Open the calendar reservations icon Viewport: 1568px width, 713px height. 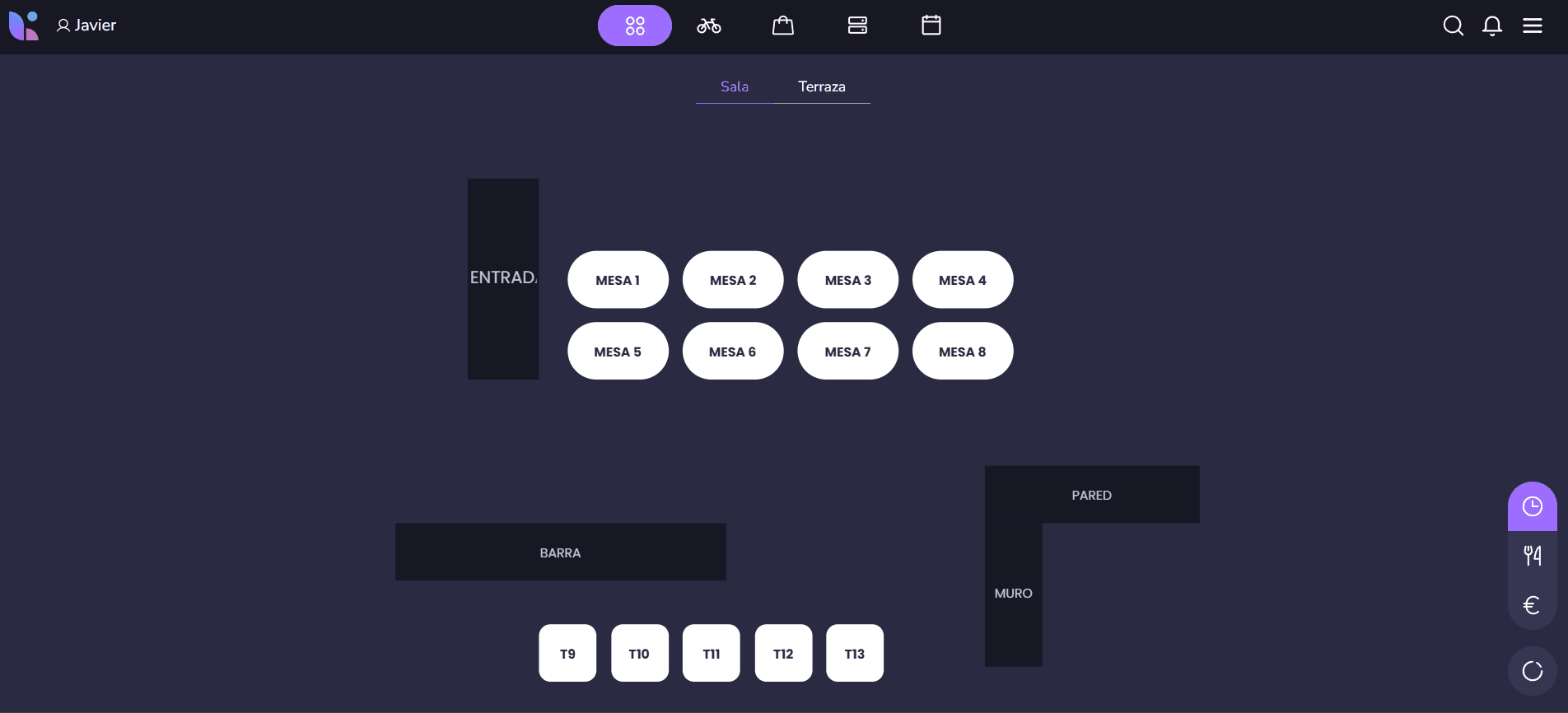(x=931, y=26)
